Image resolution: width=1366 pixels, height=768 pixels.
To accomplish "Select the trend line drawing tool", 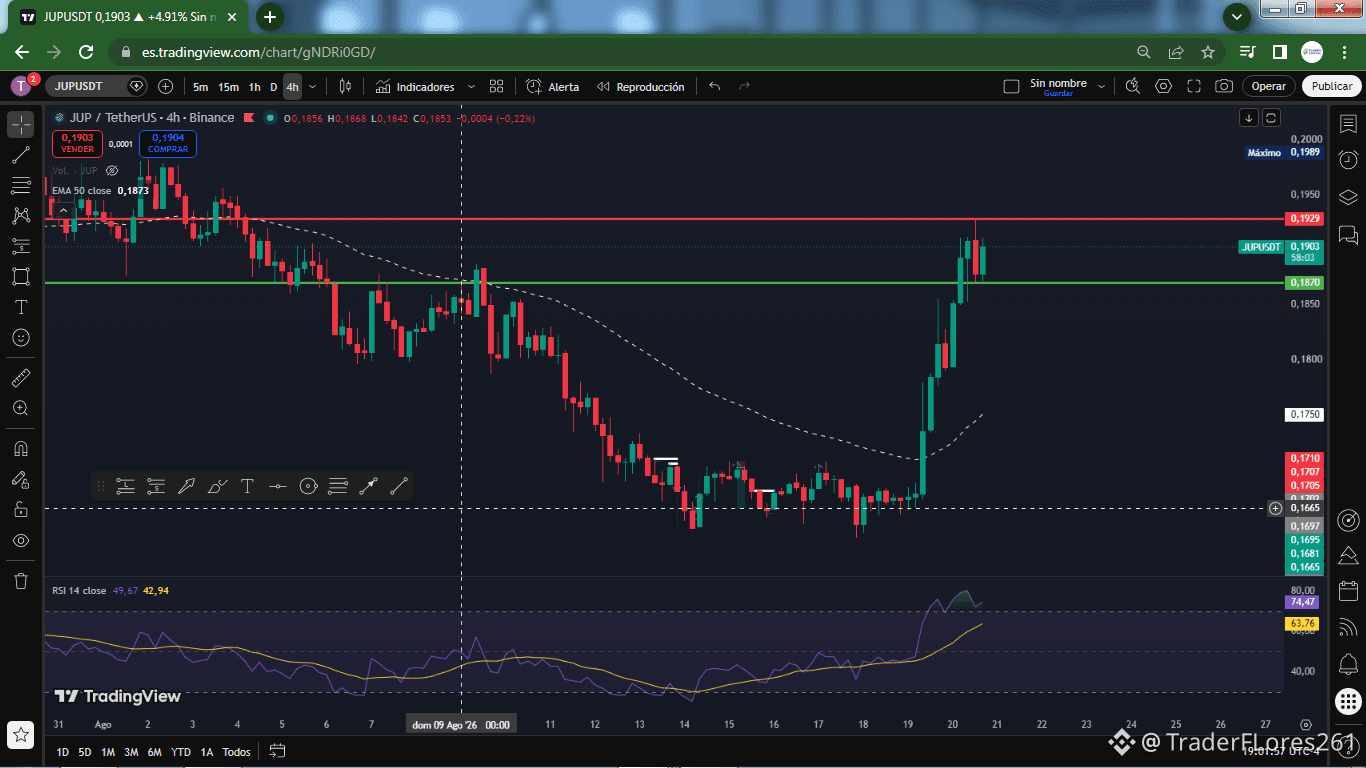I will click(20, 155).
